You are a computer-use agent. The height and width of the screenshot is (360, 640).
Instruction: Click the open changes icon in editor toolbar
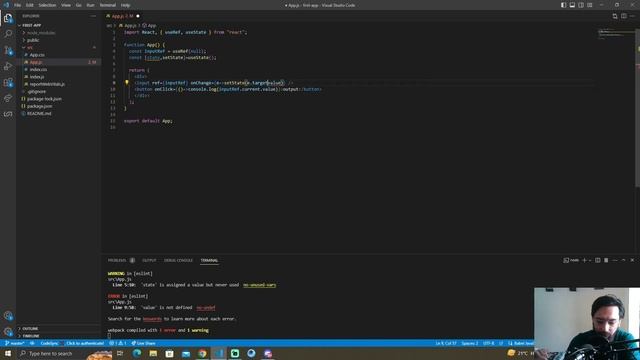coord(615,16)
